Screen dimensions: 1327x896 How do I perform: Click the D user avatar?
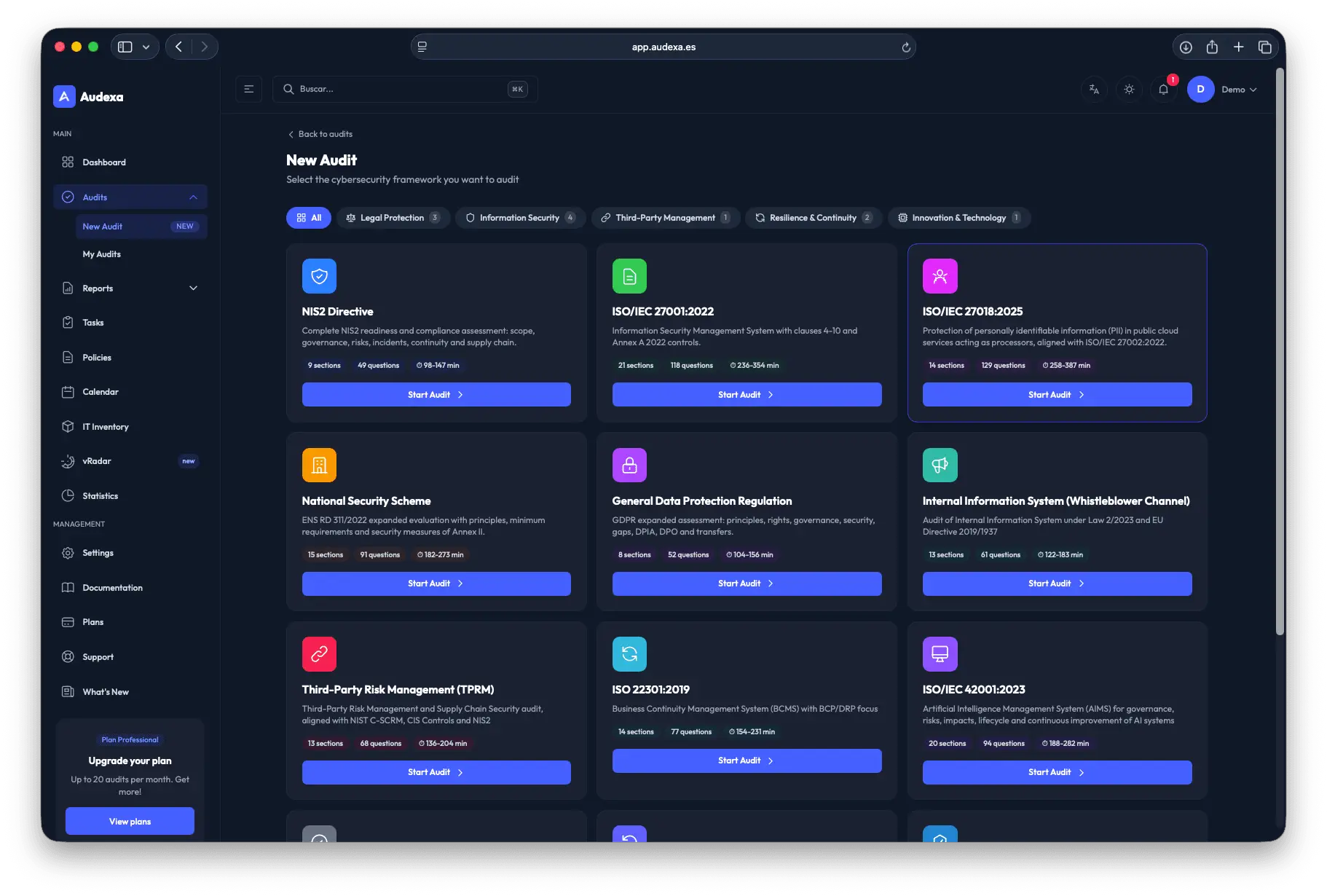pyautogui.click(x=1200, y=89)
